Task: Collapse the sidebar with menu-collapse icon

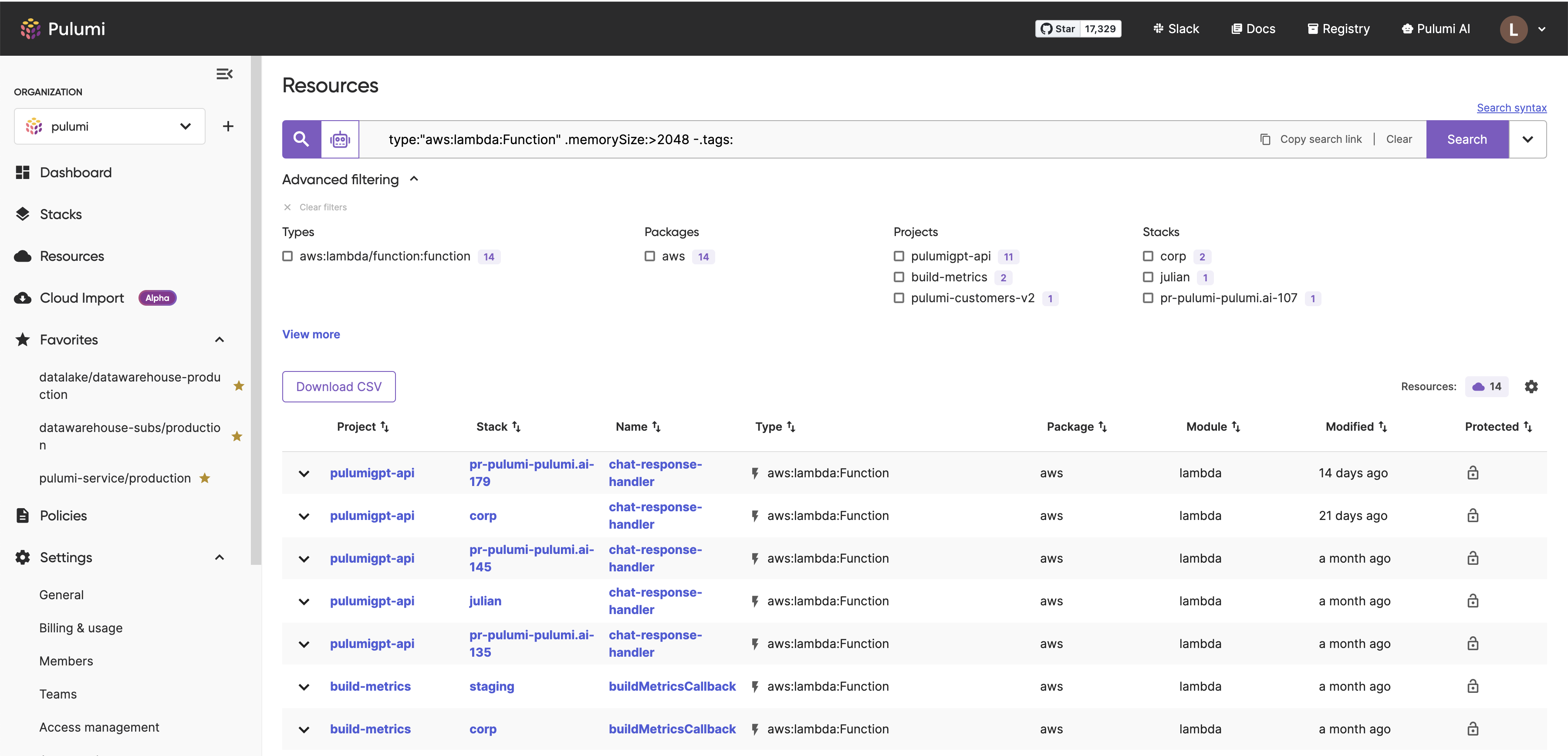Action: [225, 74]
